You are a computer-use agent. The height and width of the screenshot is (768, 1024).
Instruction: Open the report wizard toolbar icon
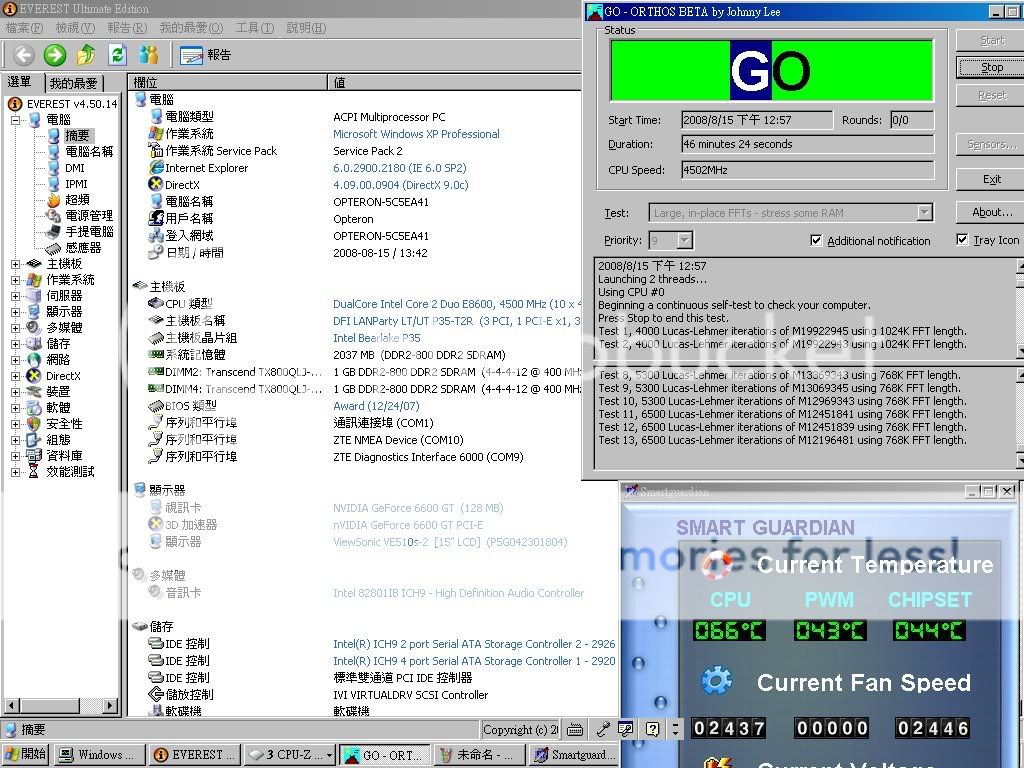[205, 55]
